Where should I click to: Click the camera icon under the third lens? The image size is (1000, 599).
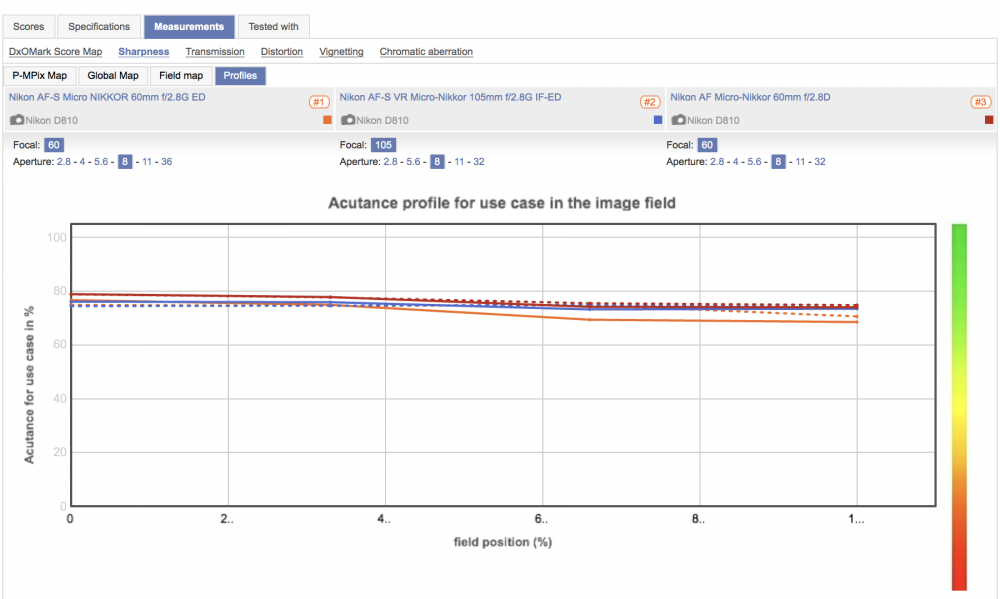679,120
